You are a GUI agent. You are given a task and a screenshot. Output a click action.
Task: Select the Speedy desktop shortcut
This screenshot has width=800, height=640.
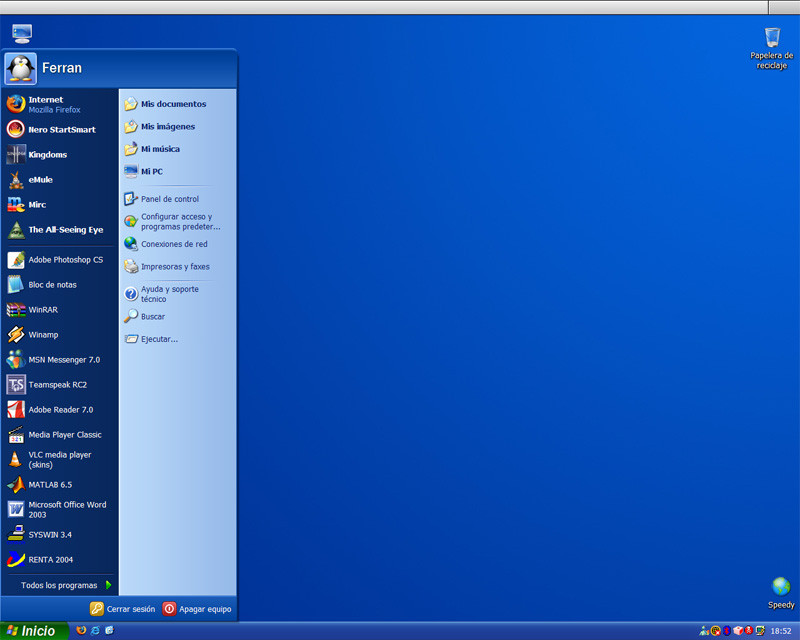point(781,593)
